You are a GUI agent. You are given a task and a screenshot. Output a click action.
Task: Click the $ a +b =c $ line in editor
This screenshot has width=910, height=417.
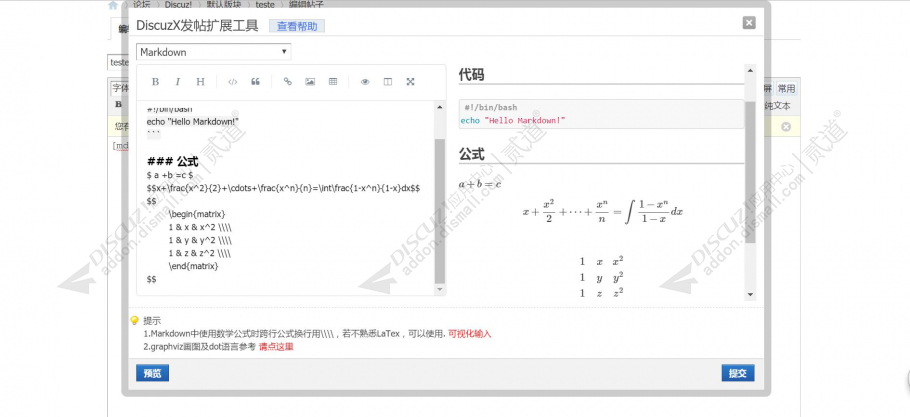click(170, 175)
